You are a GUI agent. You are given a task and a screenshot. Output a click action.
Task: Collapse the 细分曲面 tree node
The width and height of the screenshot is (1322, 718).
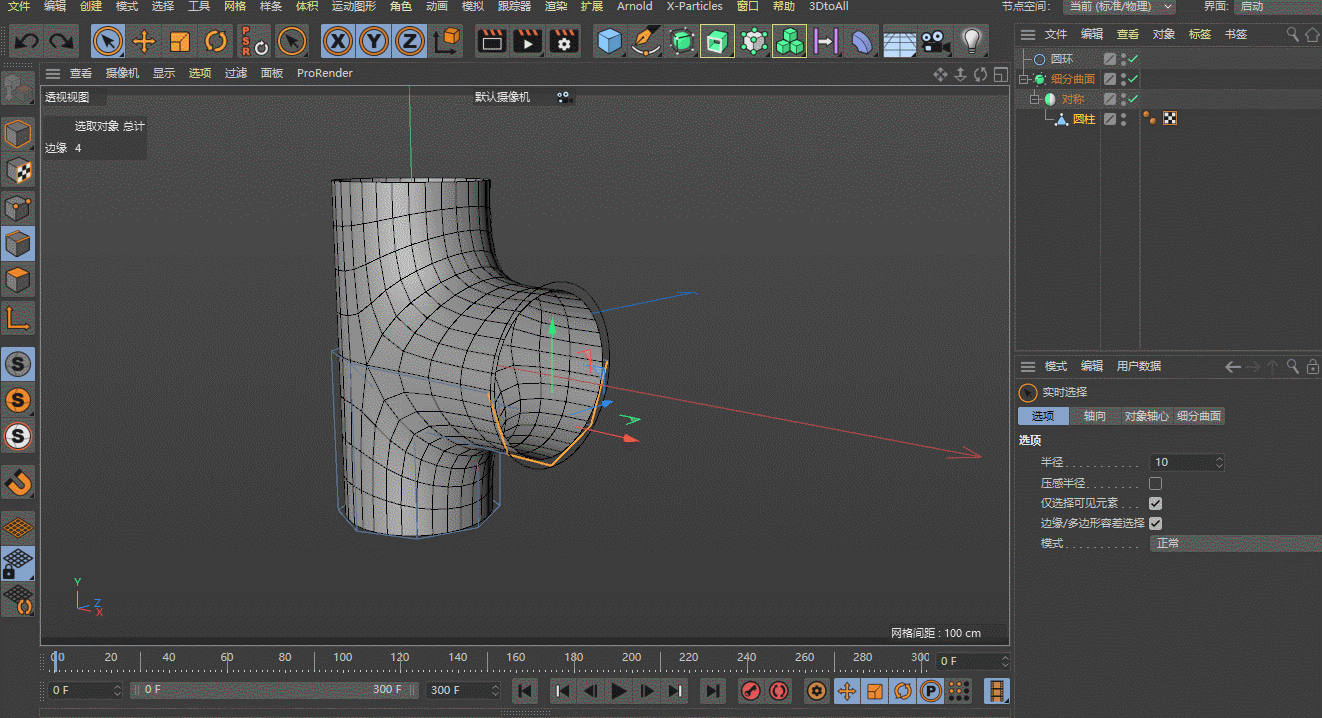[x=1023, y=79]
